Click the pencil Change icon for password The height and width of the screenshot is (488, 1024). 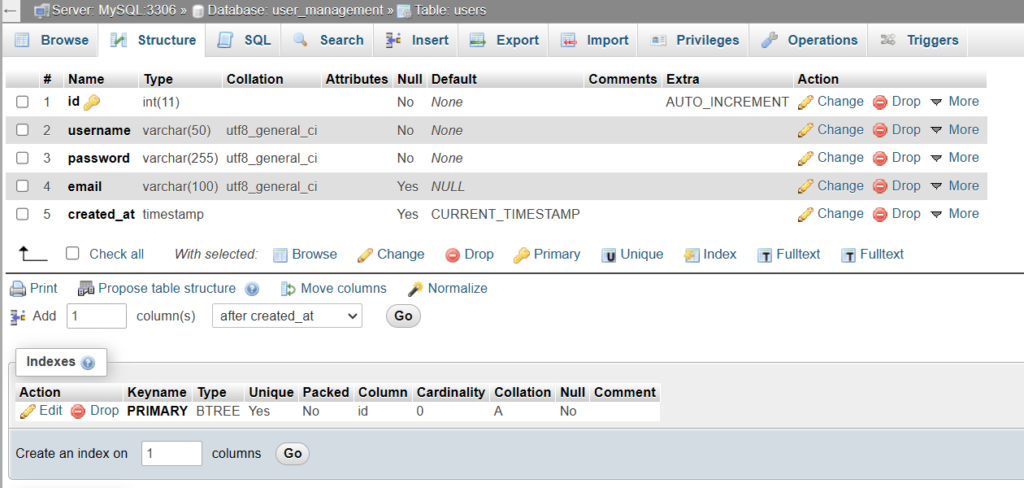pos(806,158)
